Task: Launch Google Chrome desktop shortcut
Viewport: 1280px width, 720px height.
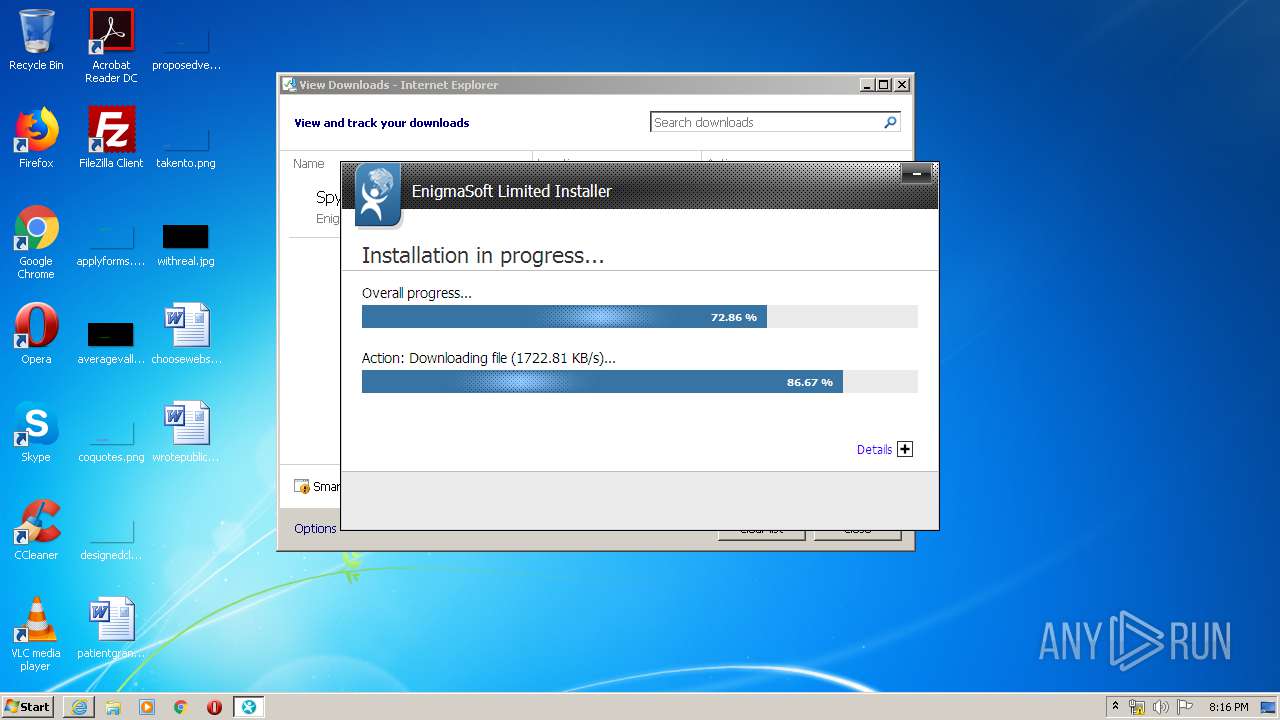Action: (x=36, y=242)
